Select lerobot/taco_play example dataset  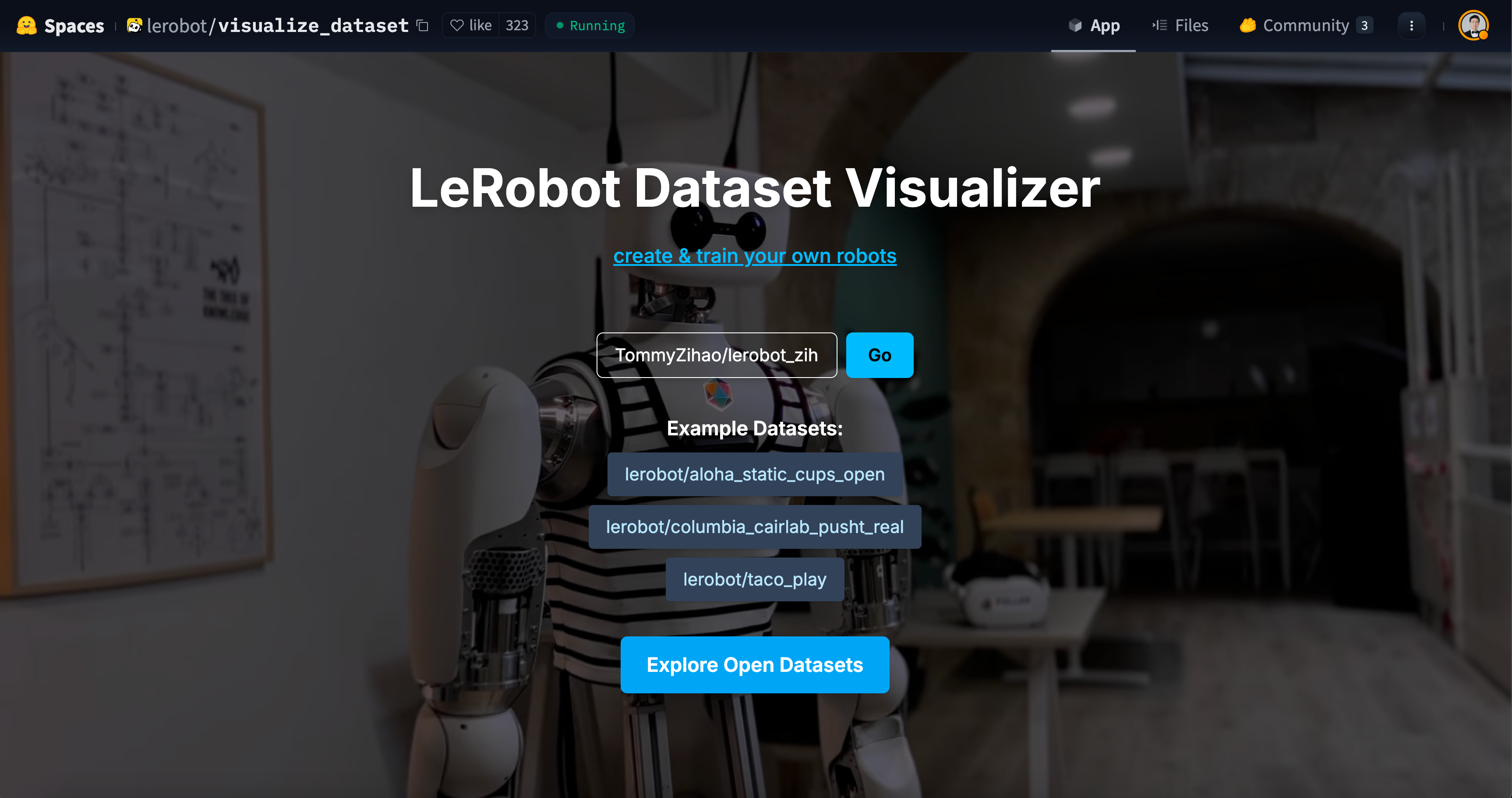point(755,579)
